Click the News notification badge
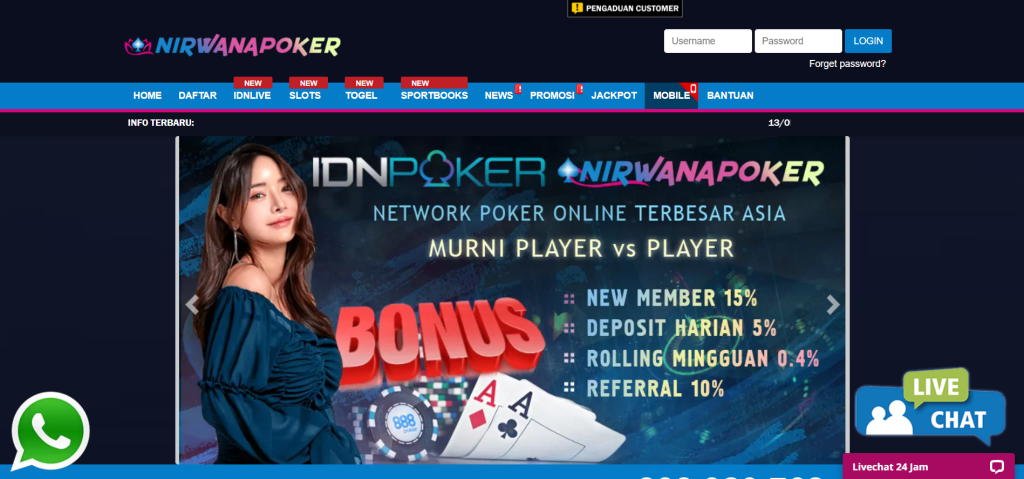 point(518,89)
